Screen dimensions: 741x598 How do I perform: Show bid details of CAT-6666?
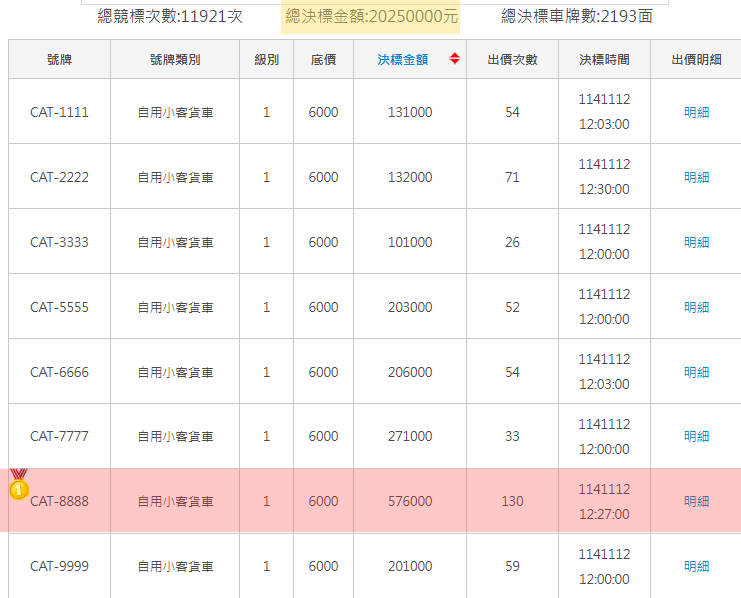click(696, 372)
